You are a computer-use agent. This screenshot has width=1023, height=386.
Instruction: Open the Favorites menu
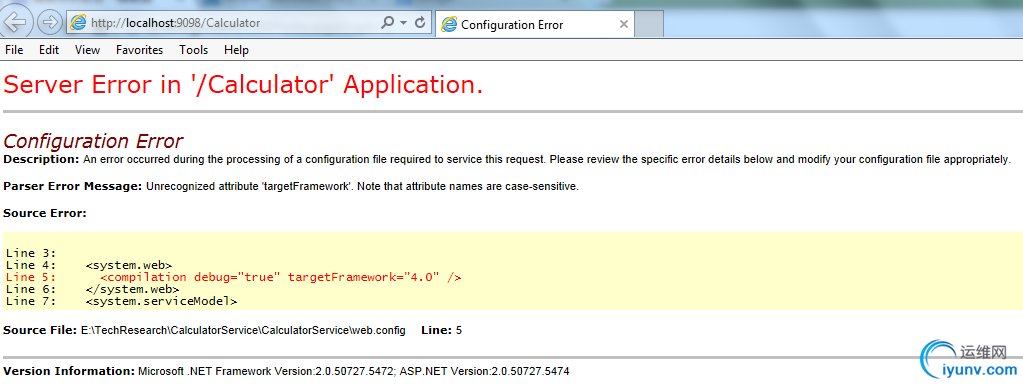click(x=140, y=50)
